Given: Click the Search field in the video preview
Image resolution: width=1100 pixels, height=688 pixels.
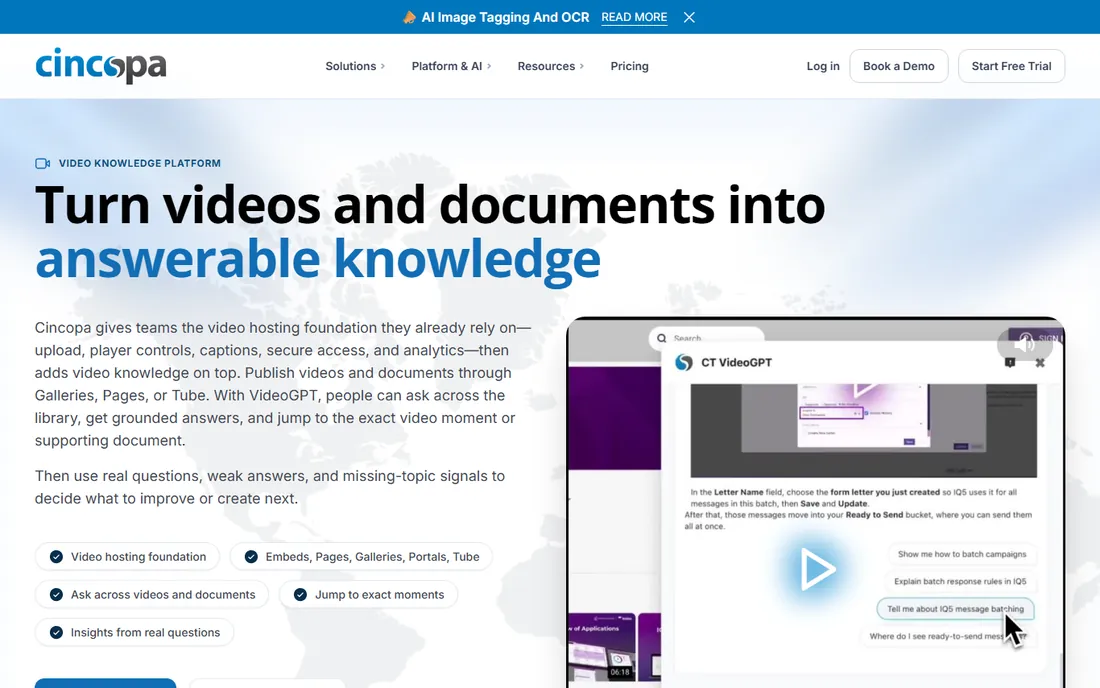Looking at the screenshot, I should (x=706, y=338).
